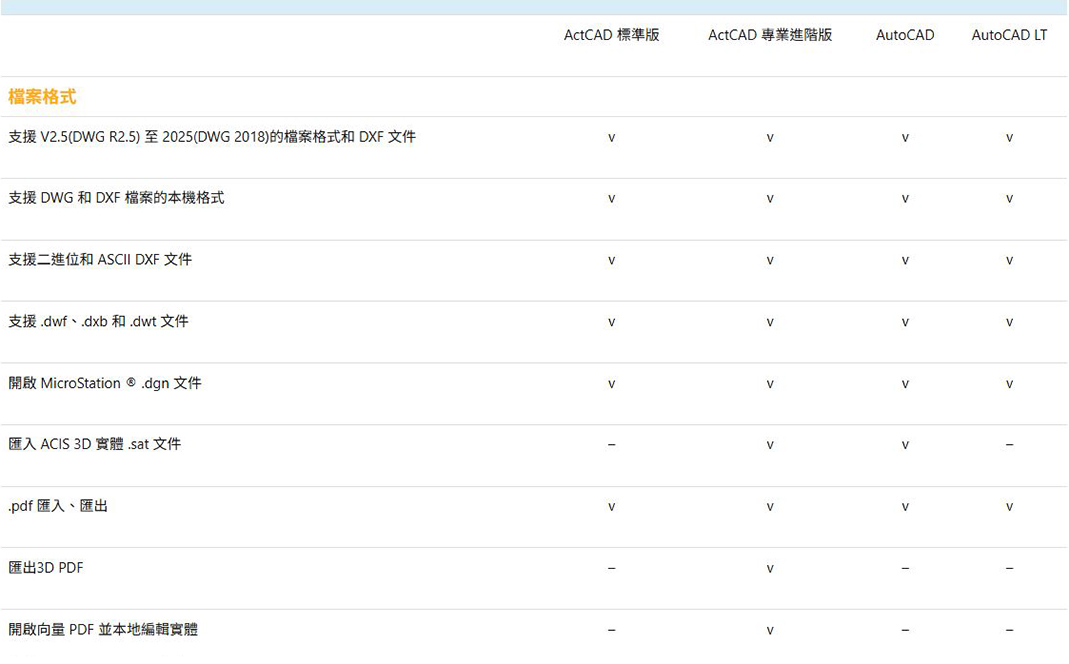
Task: Select the AutoCAD column header
Action: coord(904,34)
